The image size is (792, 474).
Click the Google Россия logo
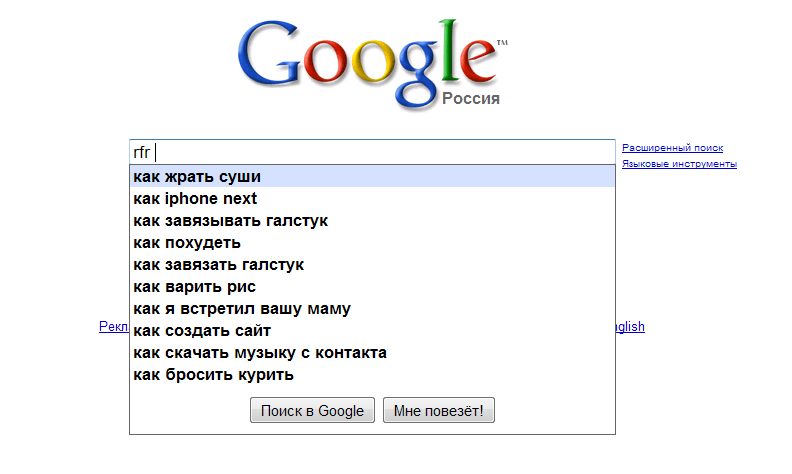tap(373, 64)
